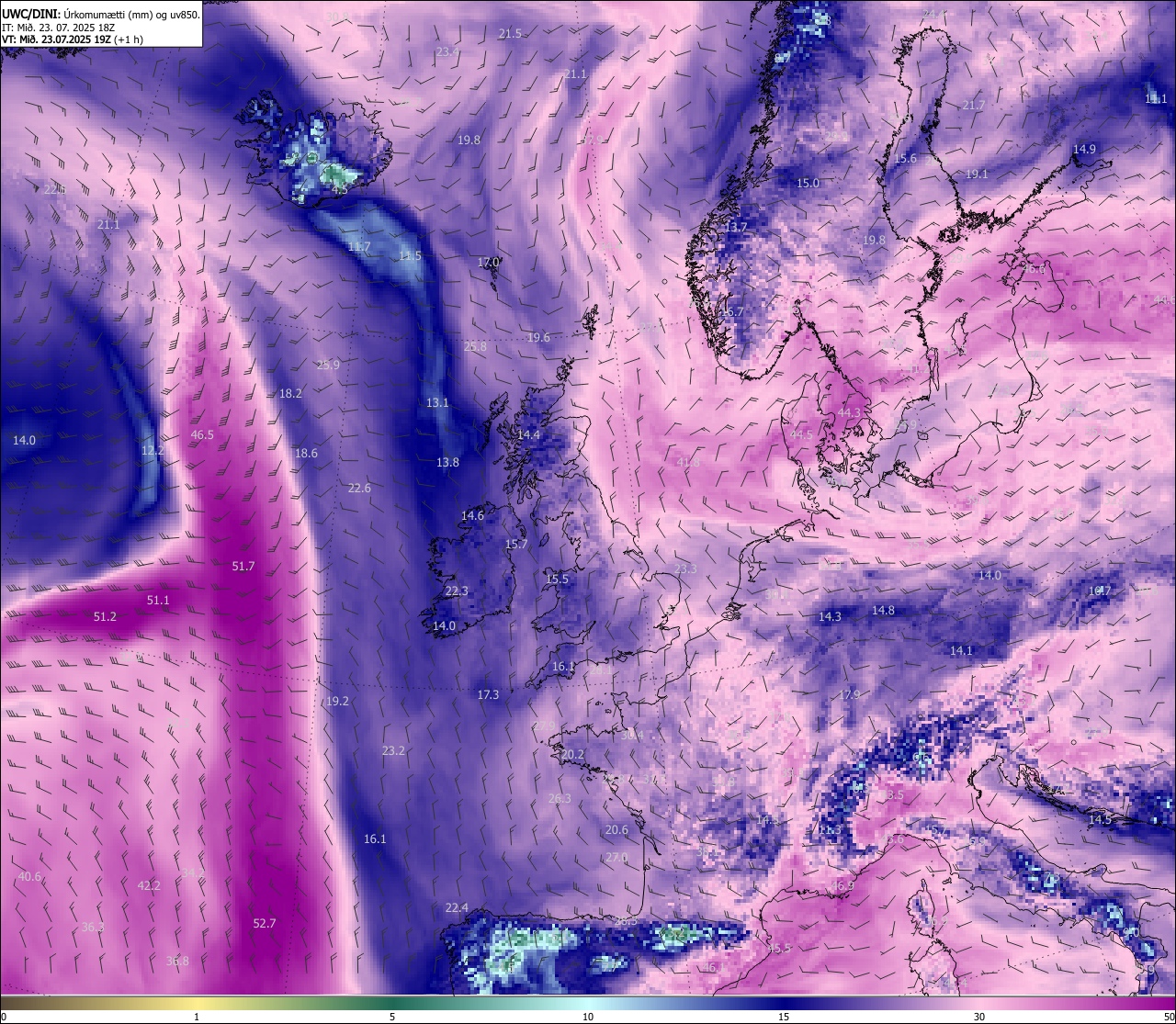Click the colour scale label 50

pyautogui.click(x=1169, y=1017)
